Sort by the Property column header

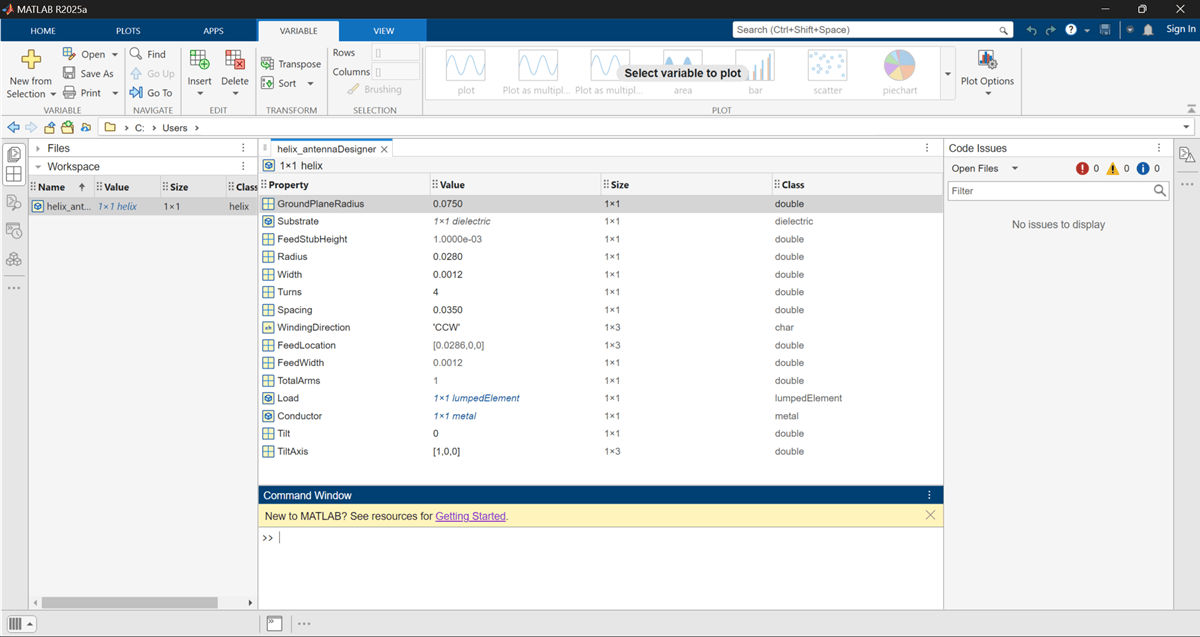[344, 185]
